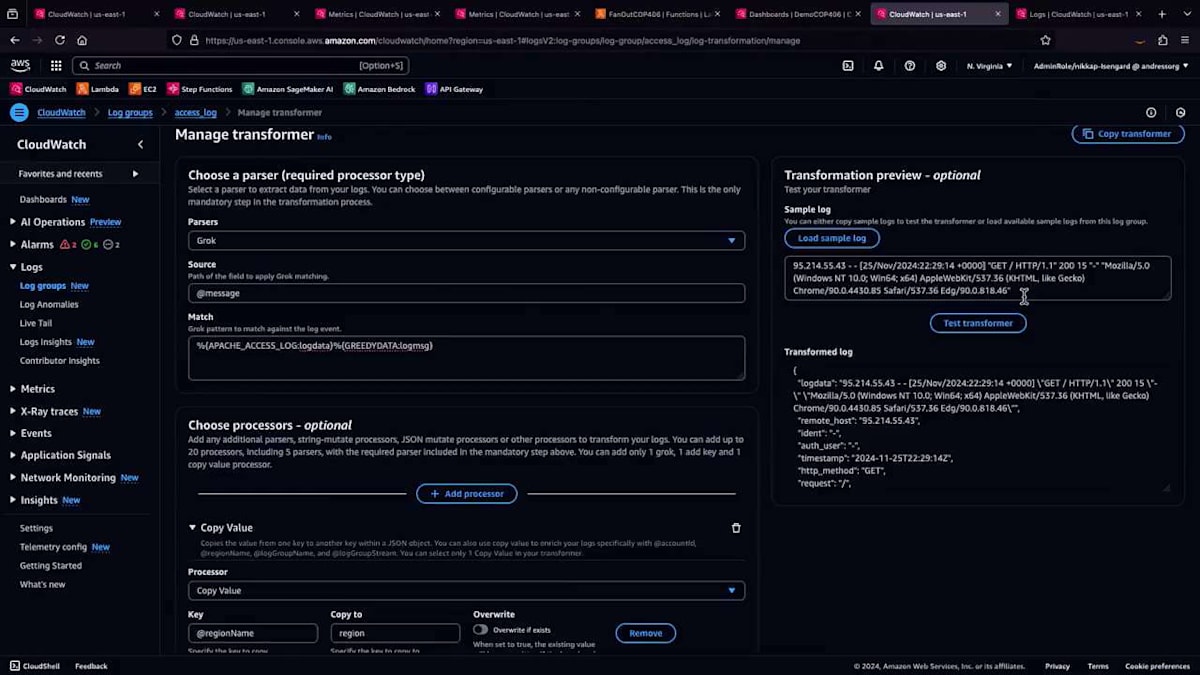
Task: Expand the Metrics sidebar section
Action: (x=13, y=389)
